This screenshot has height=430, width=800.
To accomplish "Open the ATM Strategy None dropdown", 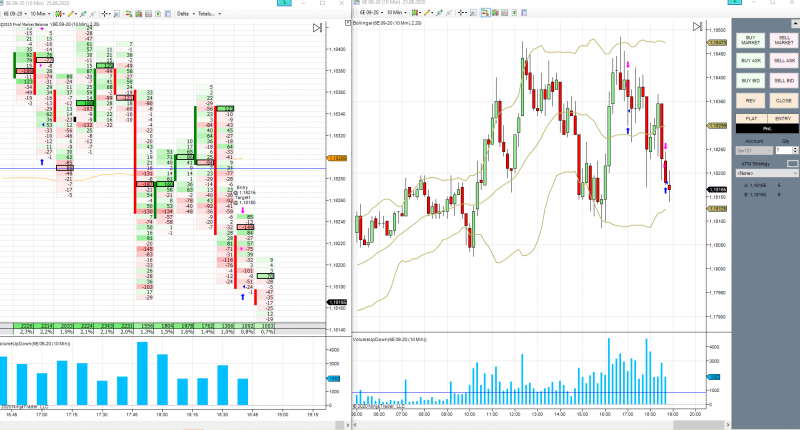I will 767,173.
